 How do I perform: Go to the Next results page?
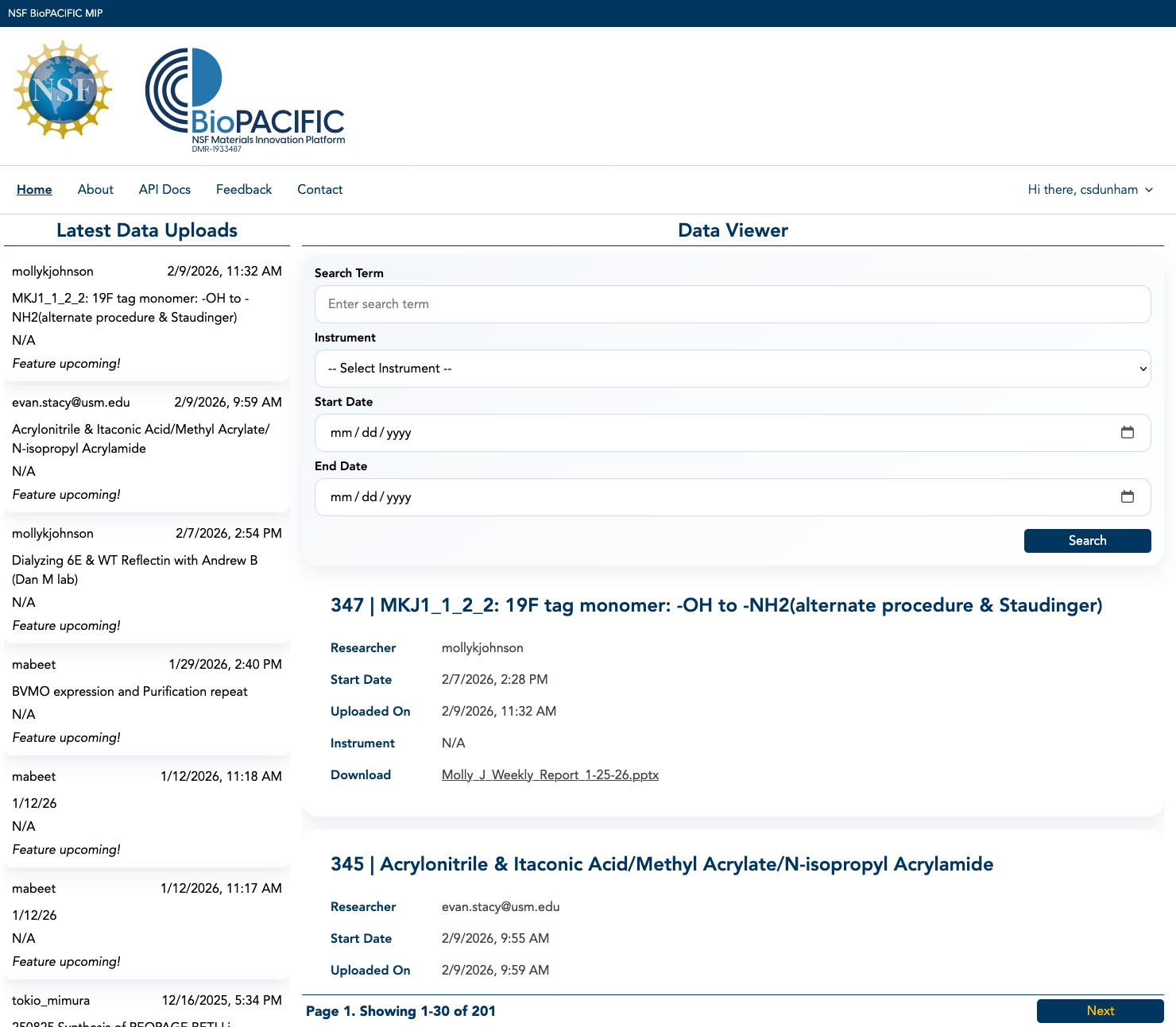(x=1099, y=1010)
